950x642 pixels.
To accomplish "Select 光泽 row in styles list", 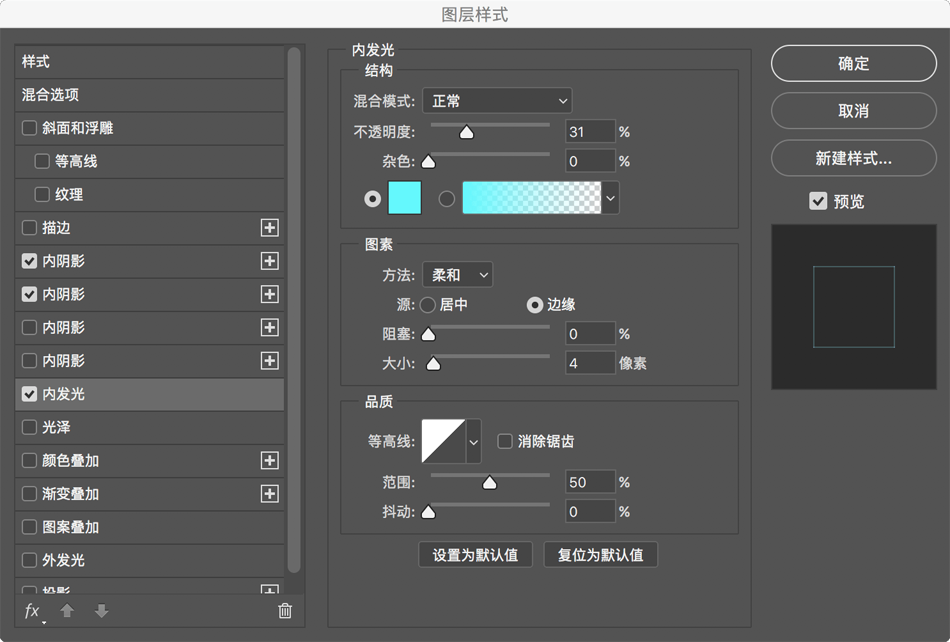I will [149, 427].
